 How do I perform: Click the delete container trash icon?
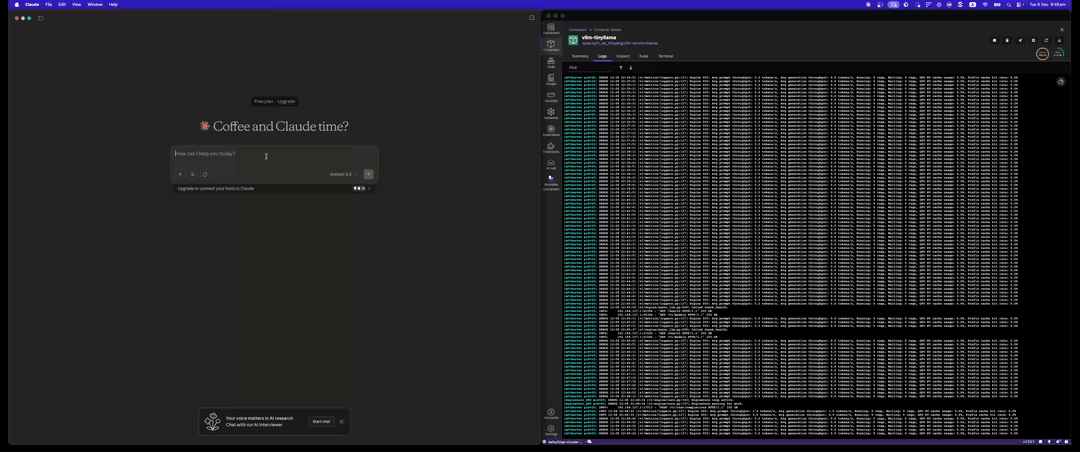tap(1007, 40)
